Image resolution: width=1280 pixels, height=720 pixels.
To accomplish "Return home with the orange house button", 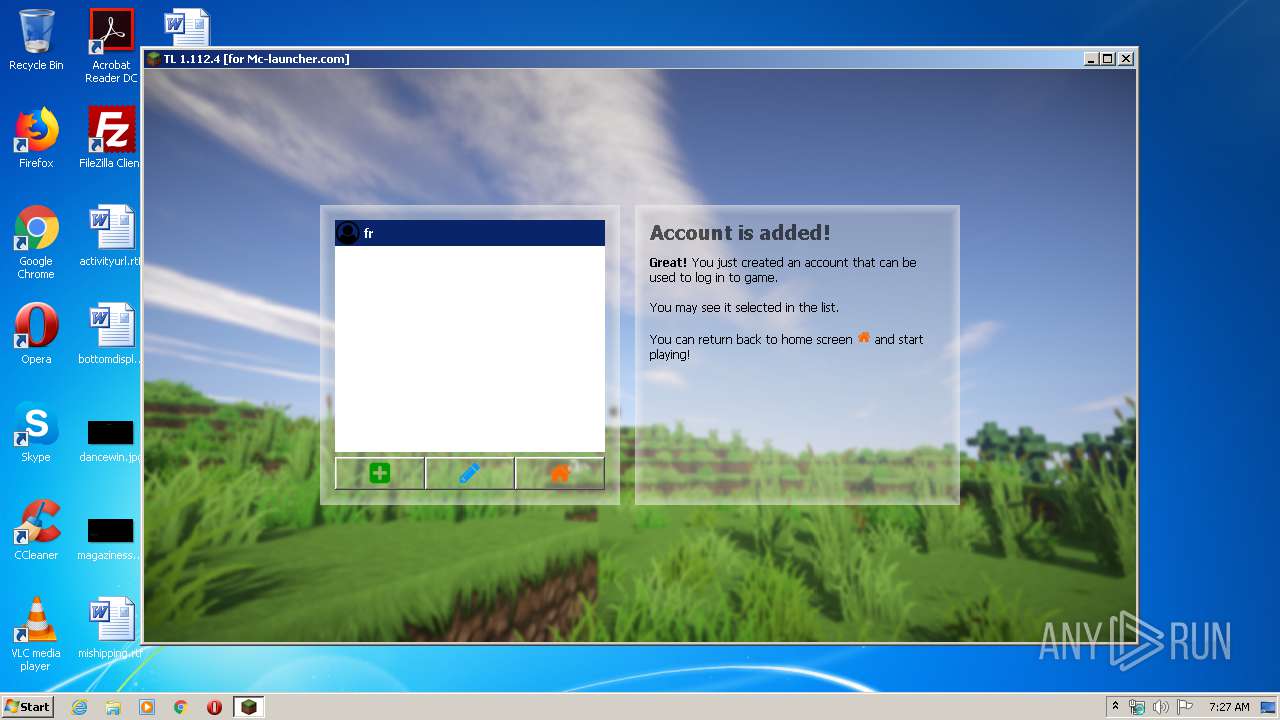I will [560, 473].
